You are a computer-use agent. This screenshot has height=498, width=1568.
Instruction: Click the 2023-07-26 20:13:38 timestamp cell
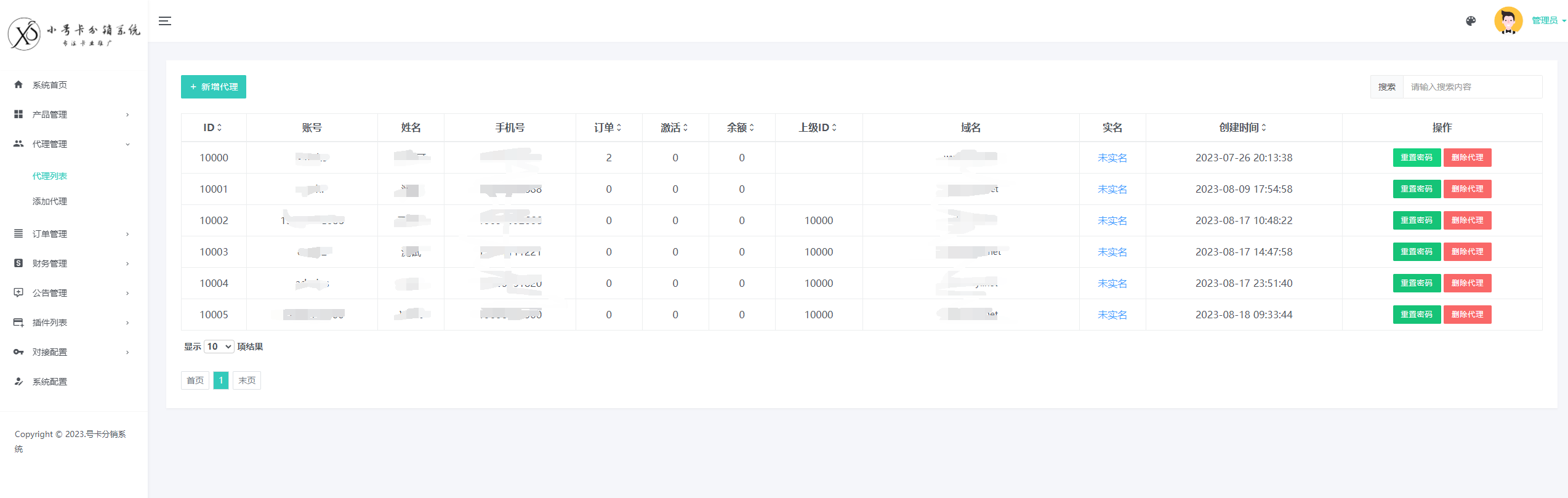pos(1244,158)
